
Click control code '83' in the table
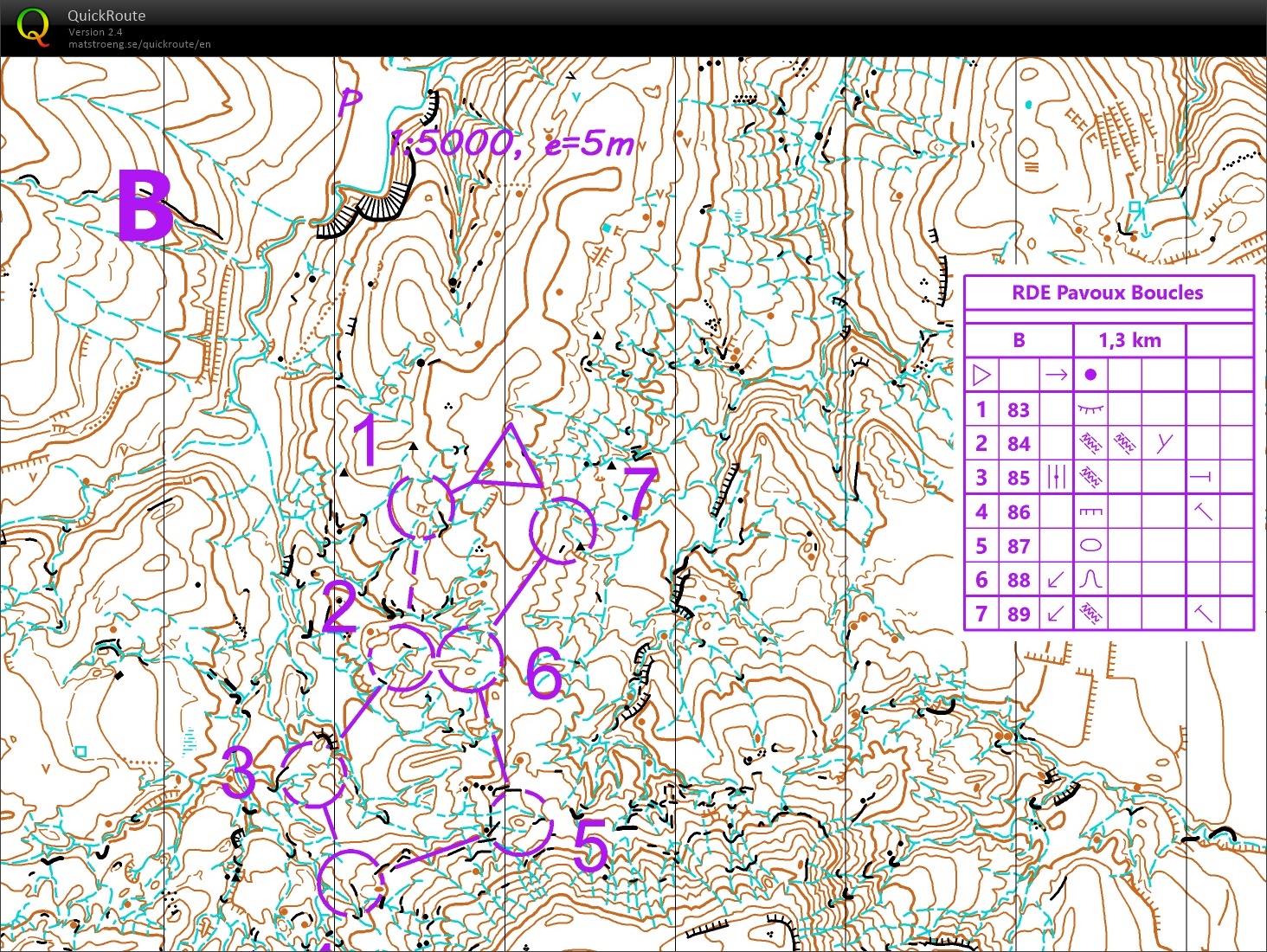point(1019,409)
